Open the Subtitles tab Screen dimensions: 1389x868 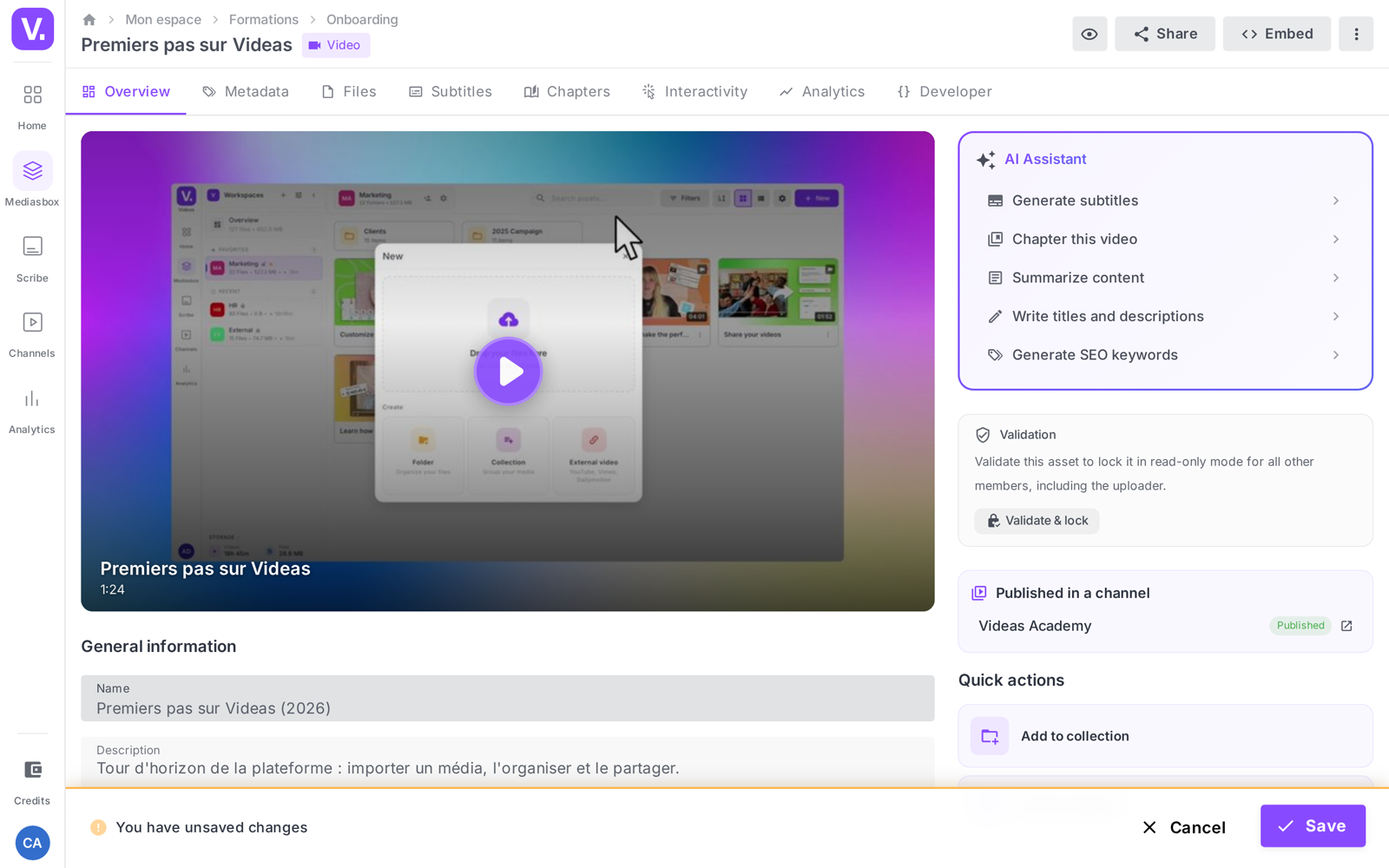pos(451,92)
